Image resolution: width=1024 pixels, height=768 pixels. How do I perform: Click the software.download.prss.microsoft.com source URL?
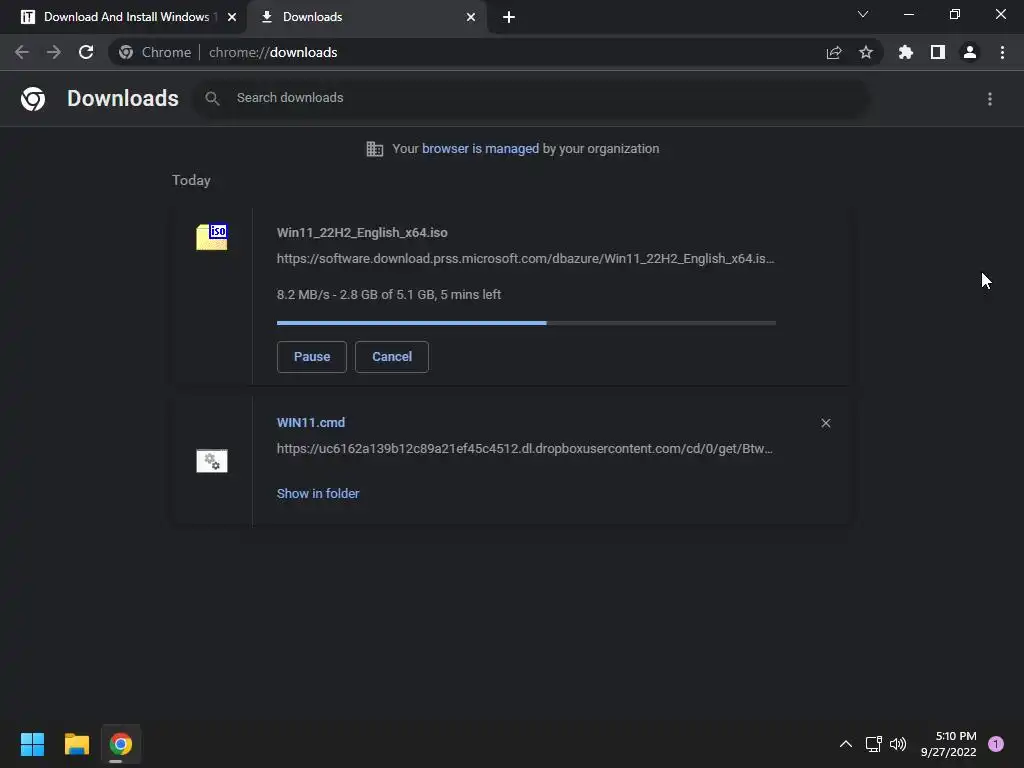pos(526,259)
